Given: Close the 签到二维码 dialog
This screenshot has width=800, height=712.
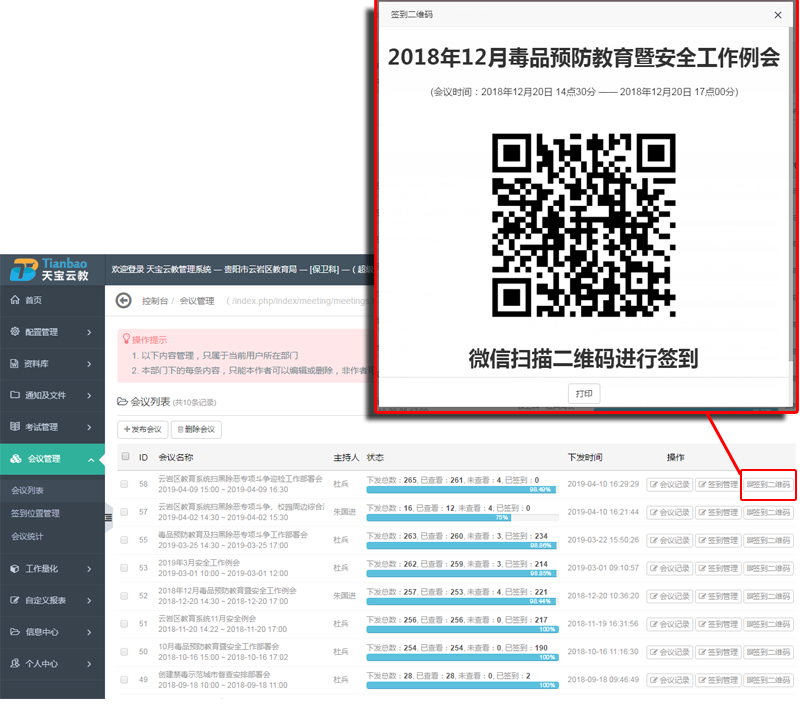Looking at the screenshot, I should 778,15.
